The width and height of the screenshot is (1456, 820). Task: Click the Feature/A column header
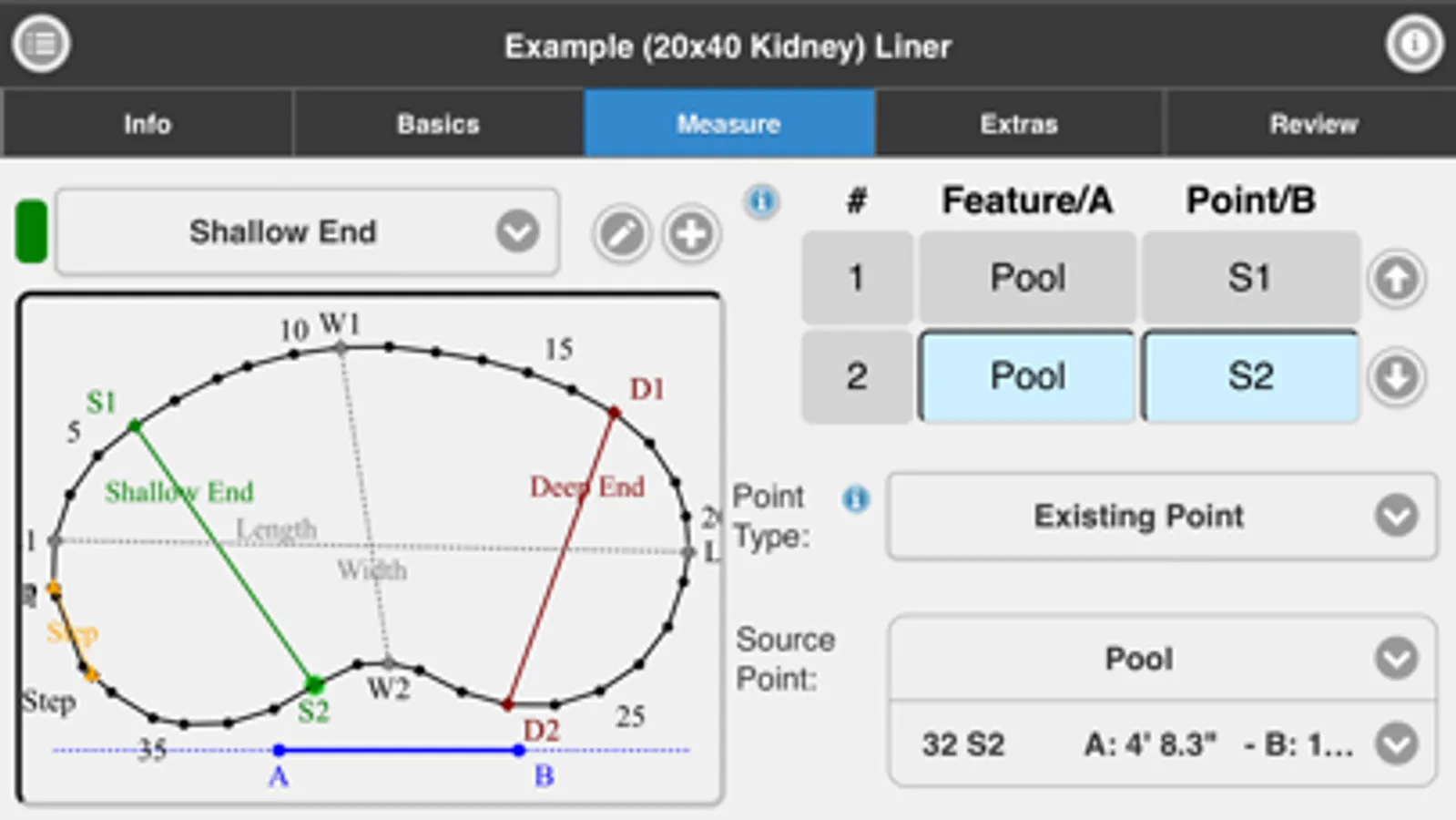[x=1027, y=200]
